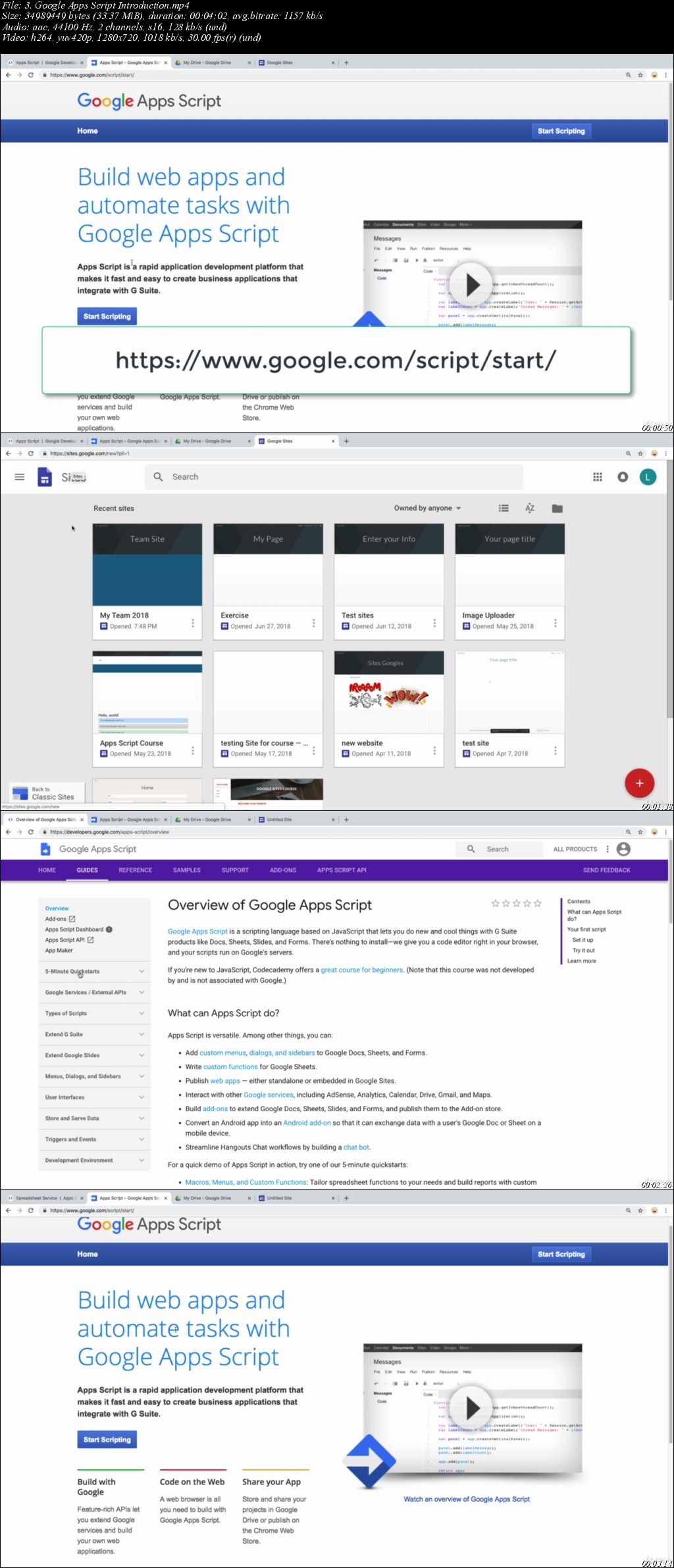This screenshot has height=1568, width=674.
Task: Open account icon on developers Apps Script page
Action: pyautogui.click(x=623, y=849)
